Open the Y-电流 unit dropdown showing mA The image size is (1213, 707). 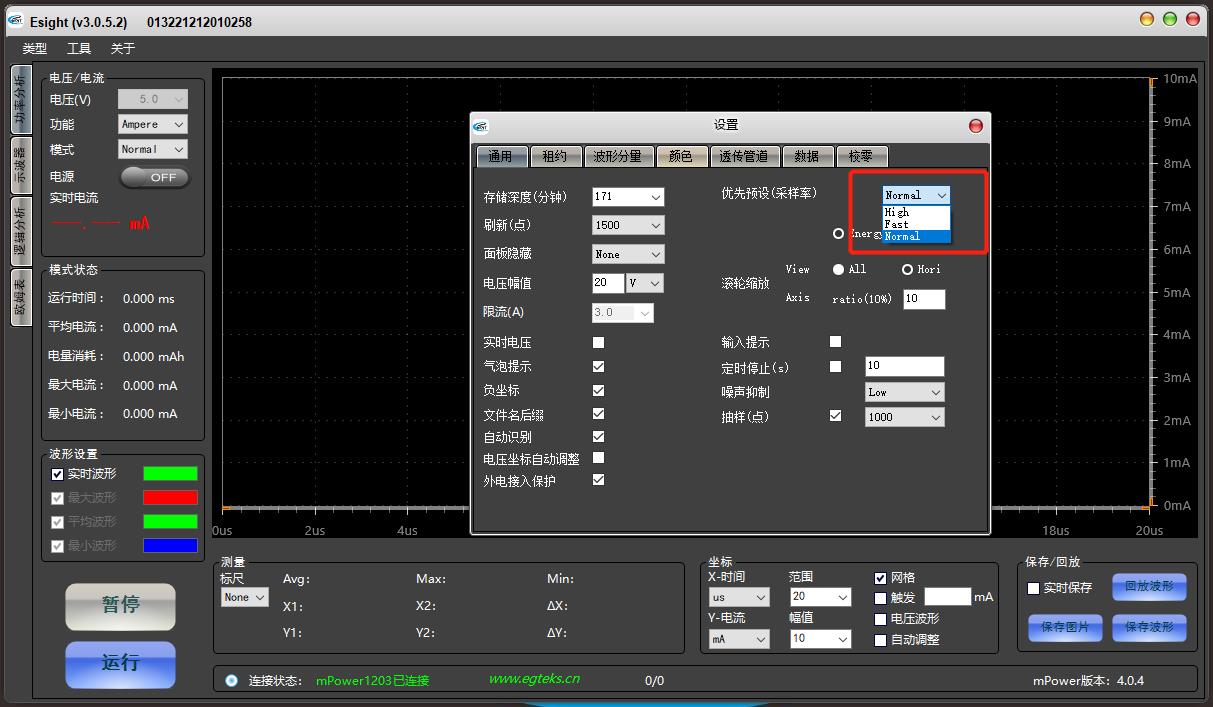739,639
